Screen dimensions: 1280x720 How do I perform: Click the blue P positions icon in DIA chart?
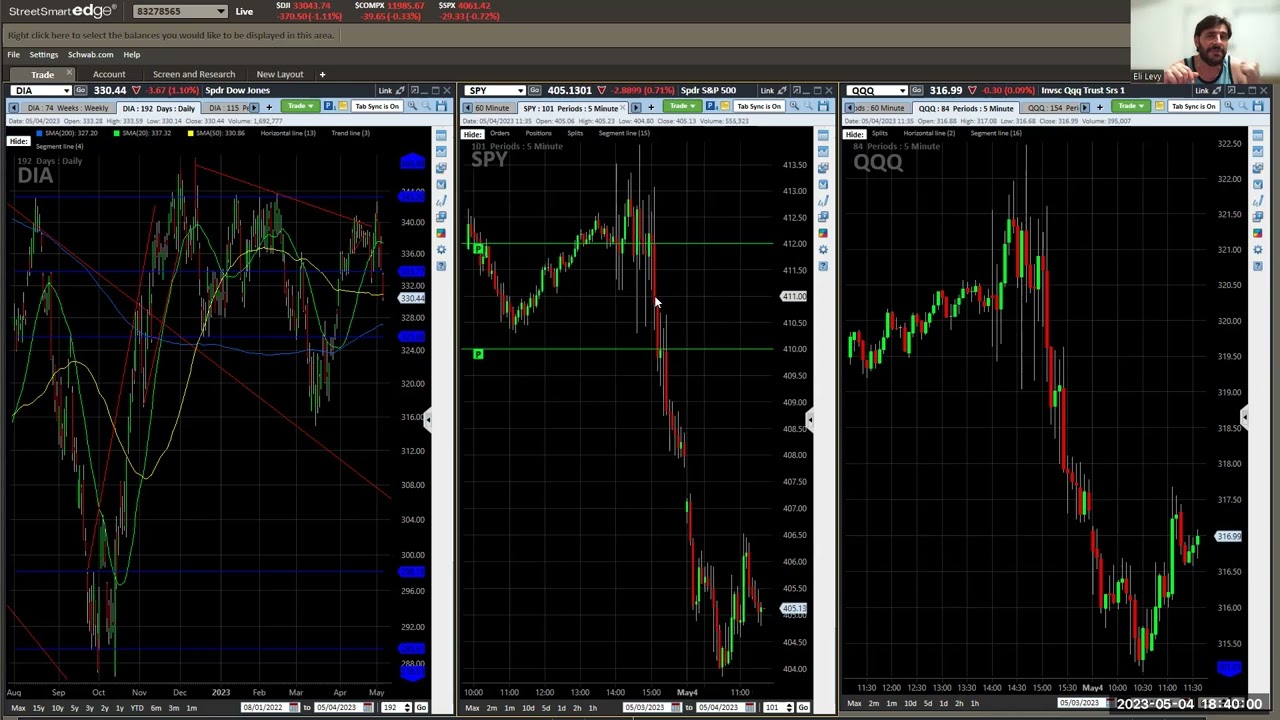pyautogui.click(x=329, y=106)
